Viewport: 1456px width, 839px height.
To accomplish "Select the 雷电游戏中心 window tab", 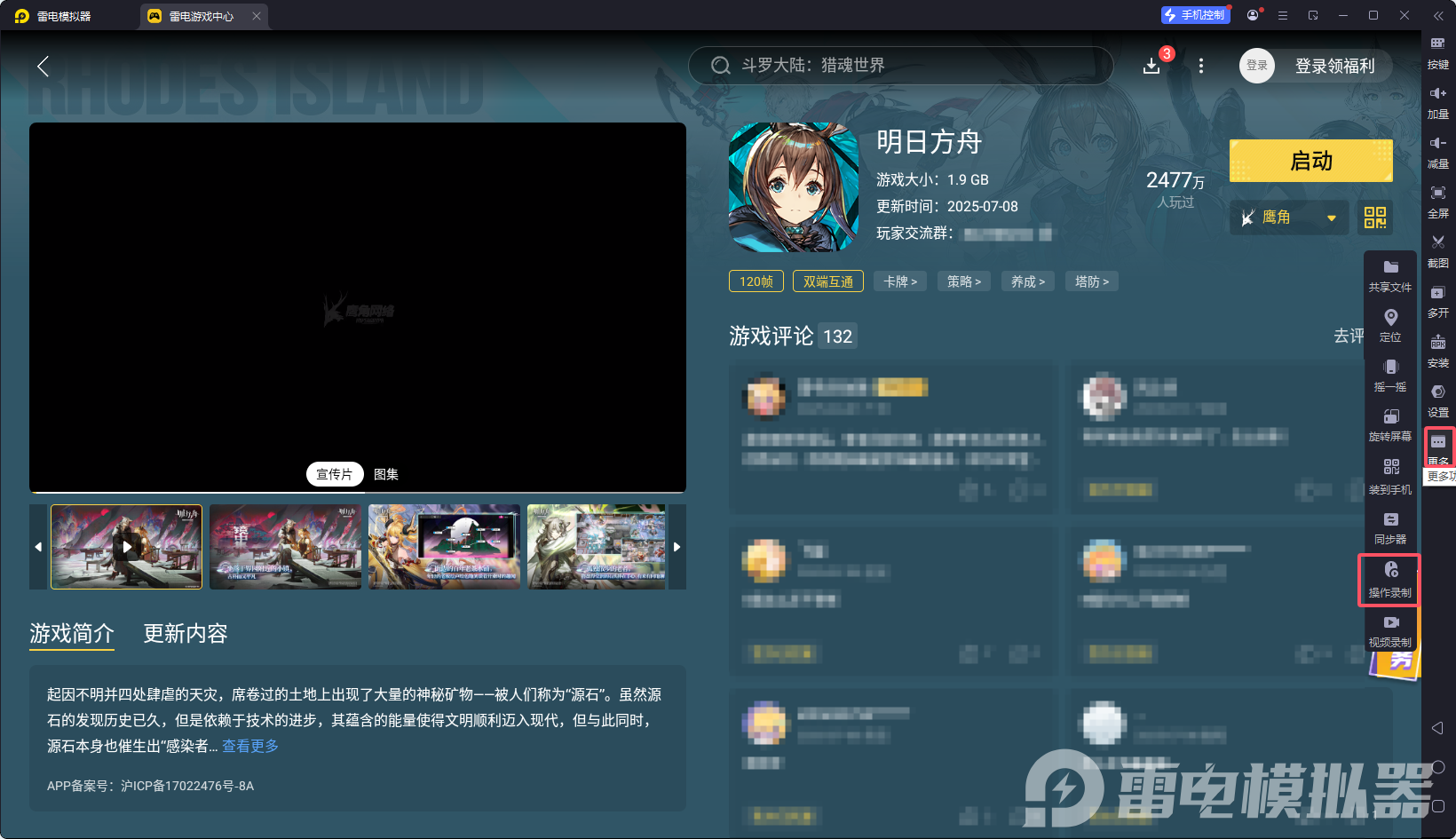I will [202, 16].
